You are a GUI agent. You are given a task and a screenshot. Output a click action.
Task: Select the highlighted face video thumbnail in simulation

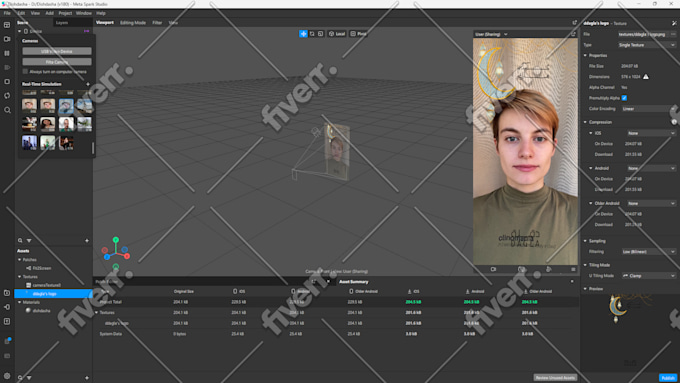[66, 105]
